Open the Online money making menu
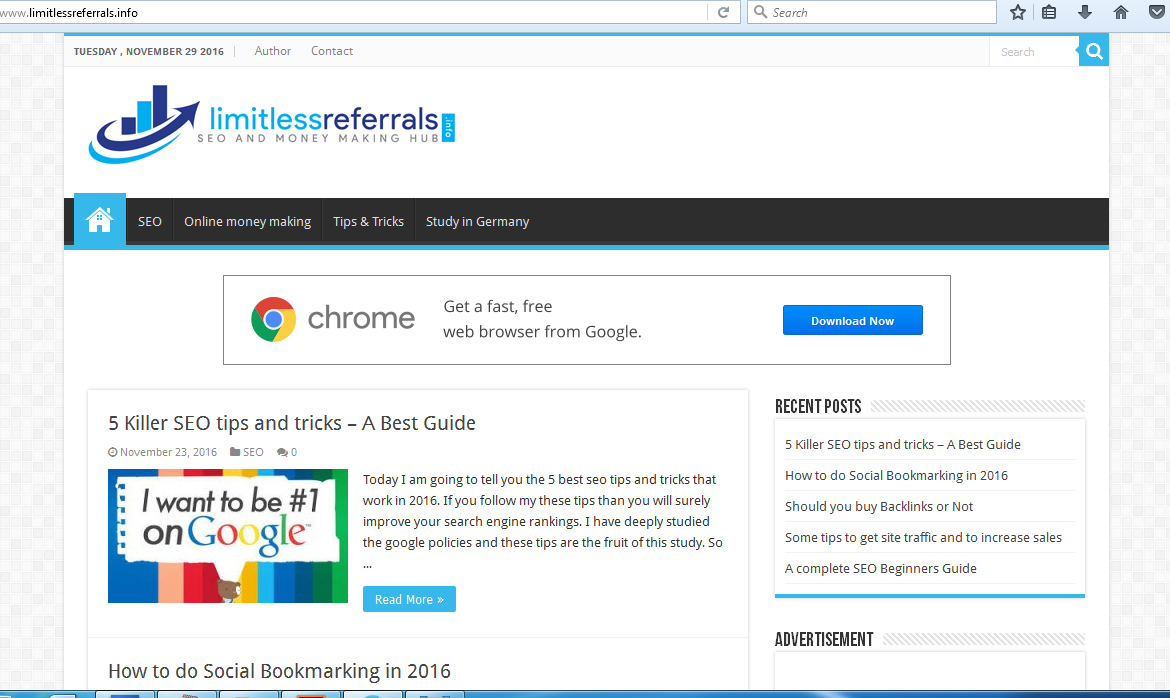This screenshot has height=698, width=1170. pos(248,221)
